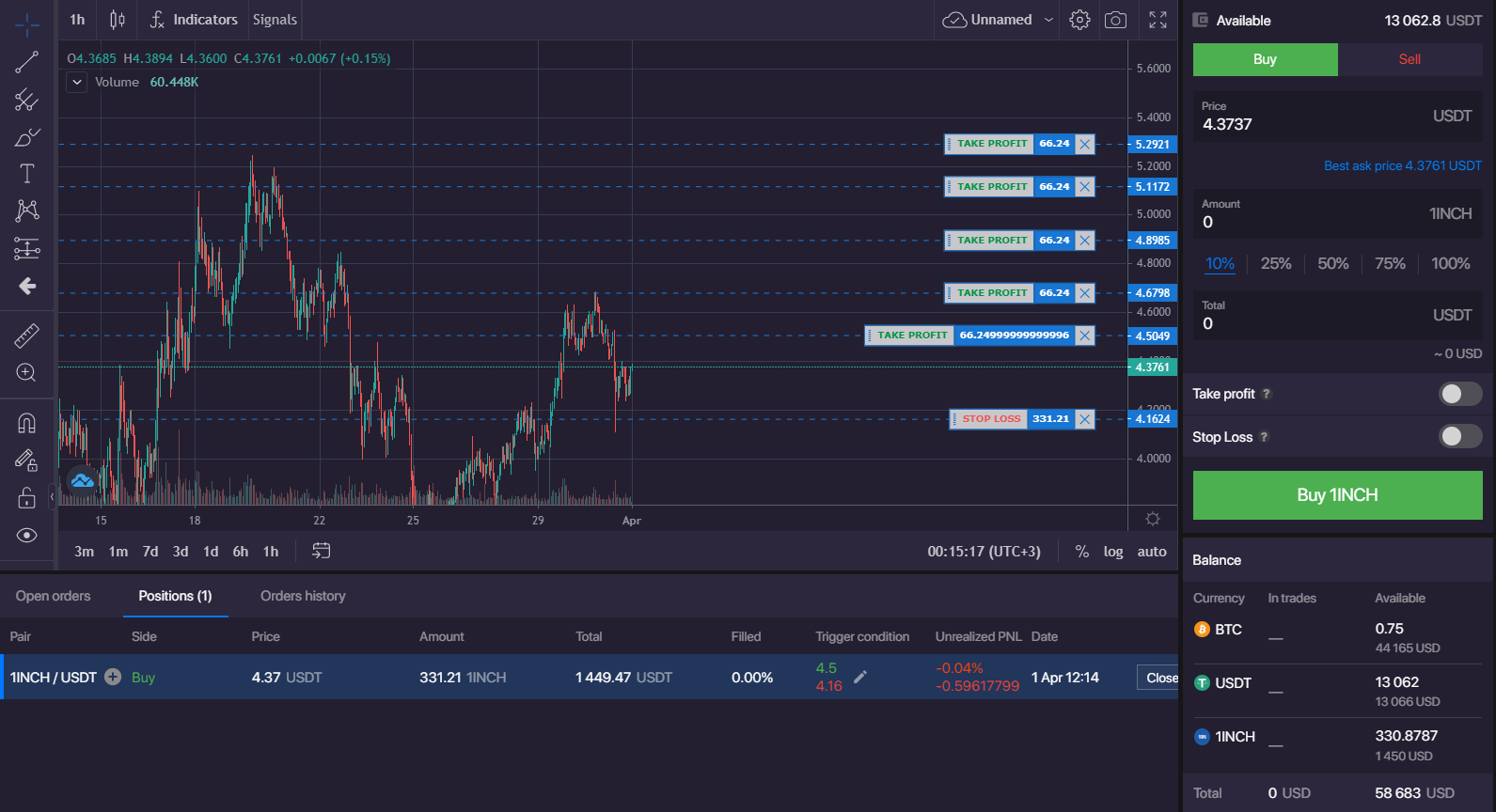Close the 1INCH/USDT position
The height and width of the screenshot is (812, 1496).
1158,678
